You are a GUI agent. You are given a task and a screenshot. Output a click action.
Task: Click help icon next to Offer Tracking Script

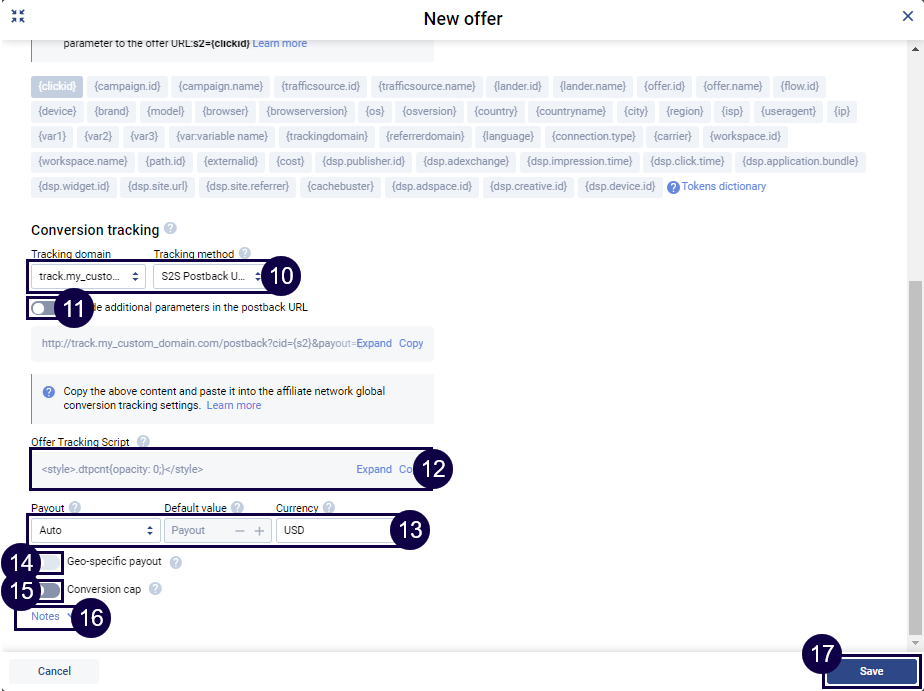(x=143, y=441)
